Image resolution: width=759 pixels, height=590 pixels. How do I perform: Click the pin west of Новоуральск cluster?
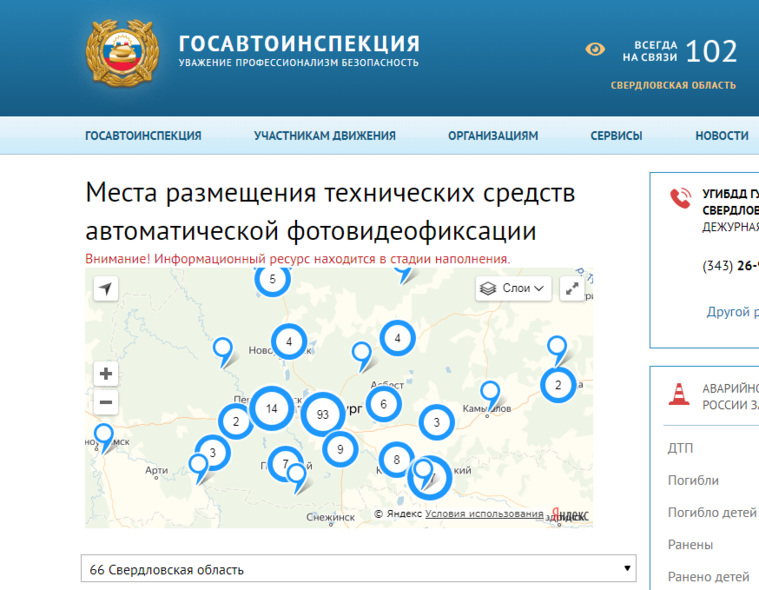[223, 349]
